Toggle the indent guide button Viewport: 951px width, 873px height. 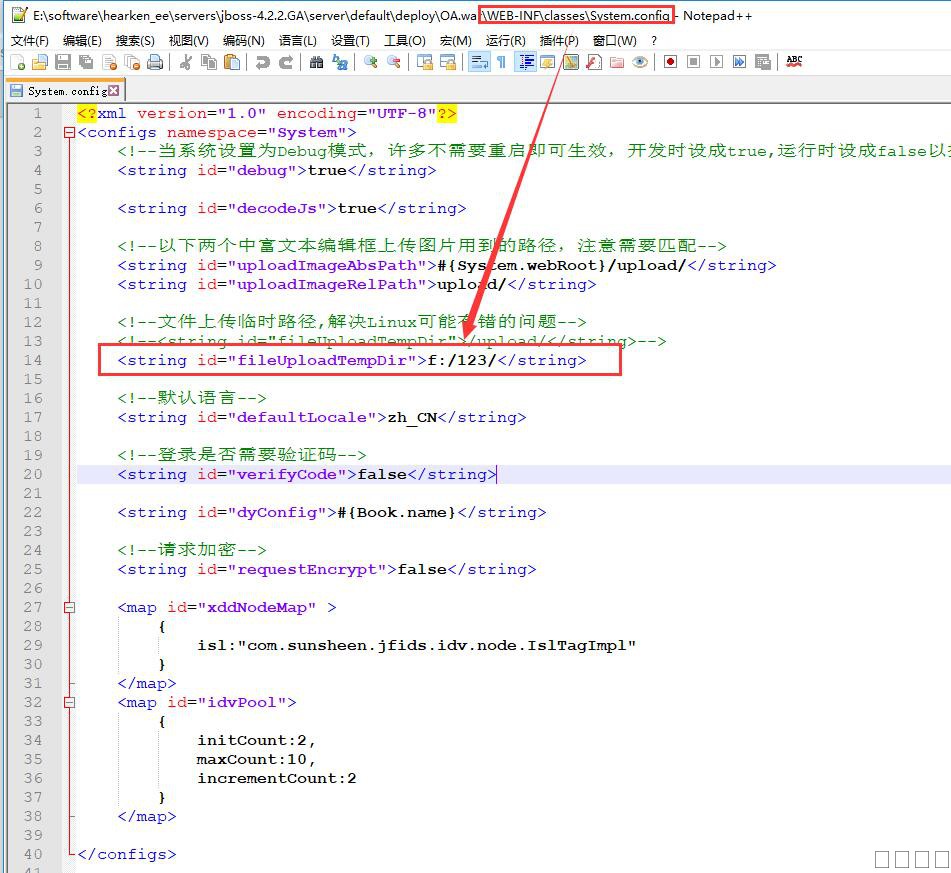coord(525,62)
